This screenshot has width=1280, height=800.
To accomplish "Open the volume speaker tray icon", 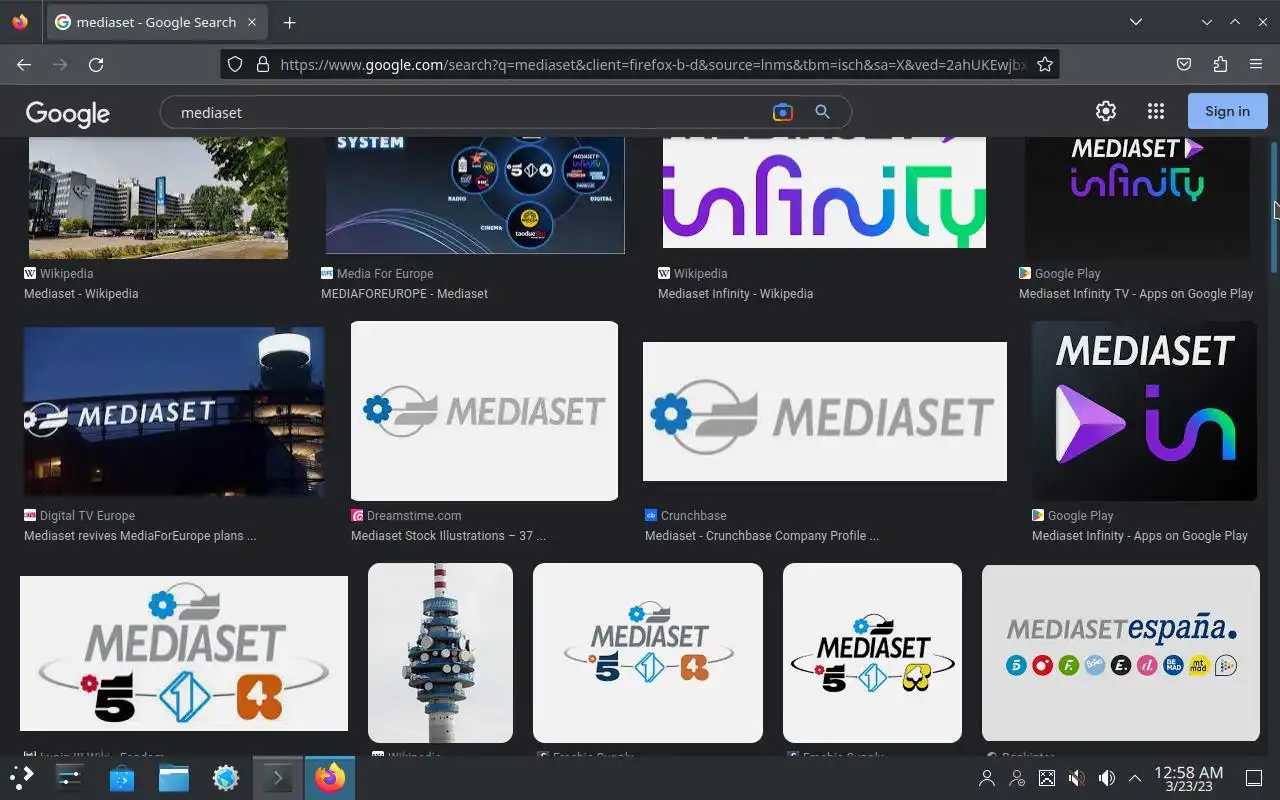I will click(1106, 778).
